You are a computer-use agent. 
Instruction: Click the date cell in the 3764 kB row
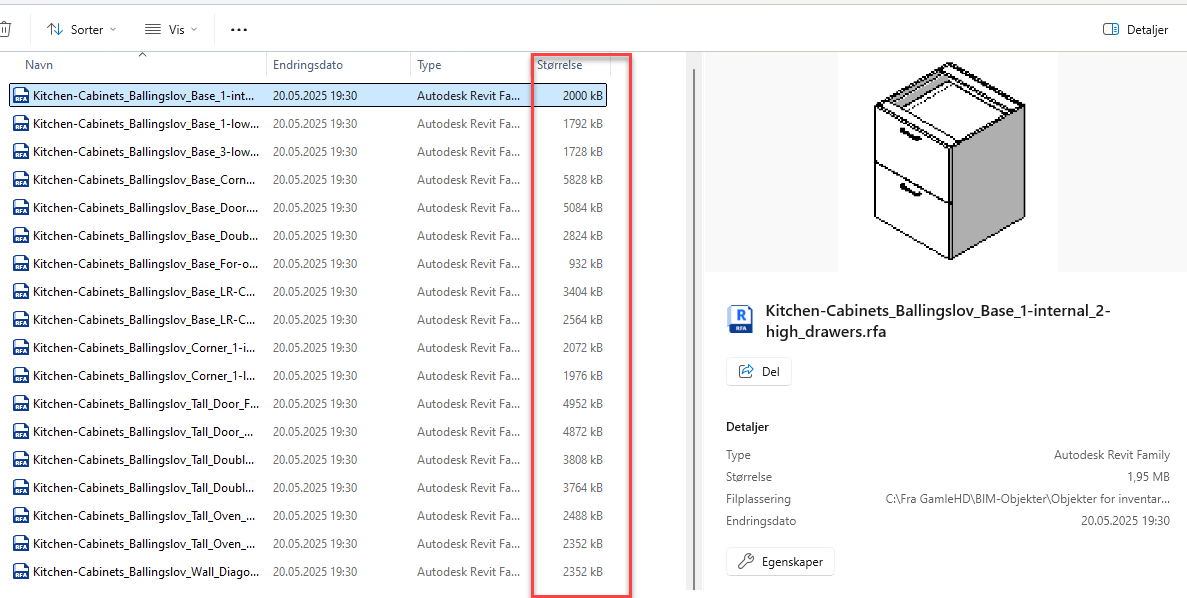click(x=315, y=487)
